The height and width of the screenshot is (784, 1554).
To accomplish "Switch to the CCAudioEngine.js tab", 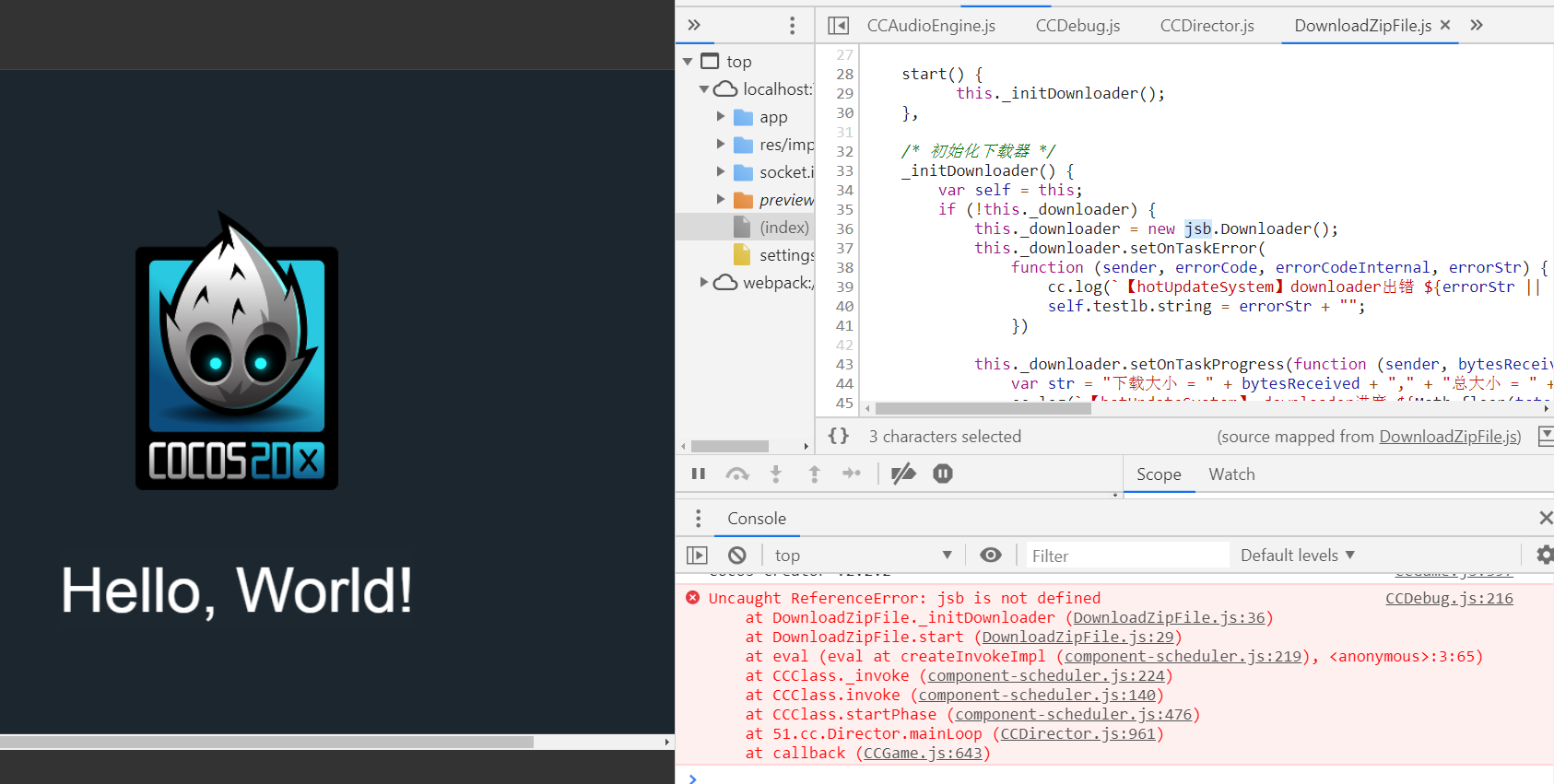I will click(931, 26).
